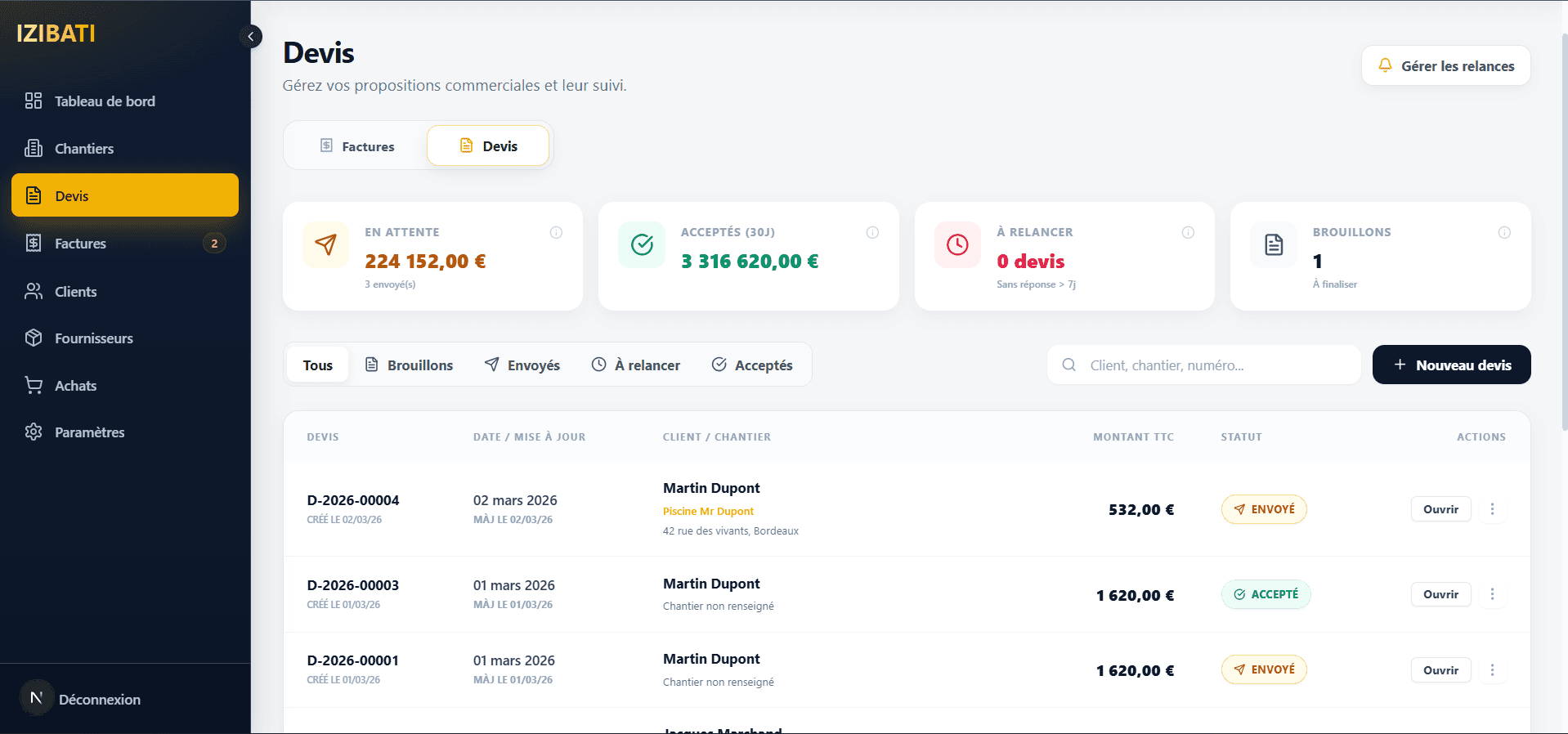Click the Piscine Mr Dupont chantier link
1568x734 pixels.
click(x=708, y=512)
